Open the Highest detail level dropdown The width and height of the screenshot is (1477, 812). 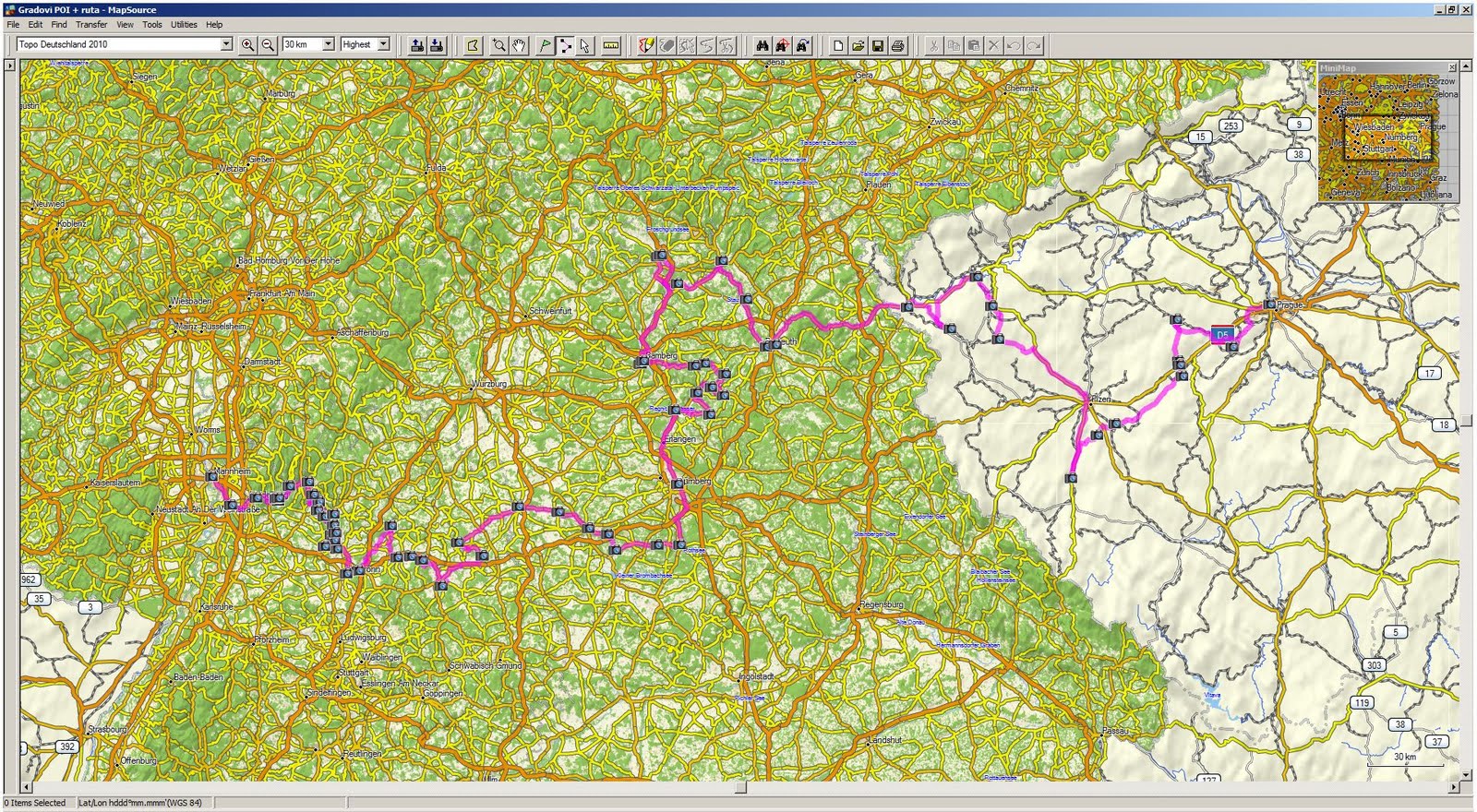click(383, 44)
